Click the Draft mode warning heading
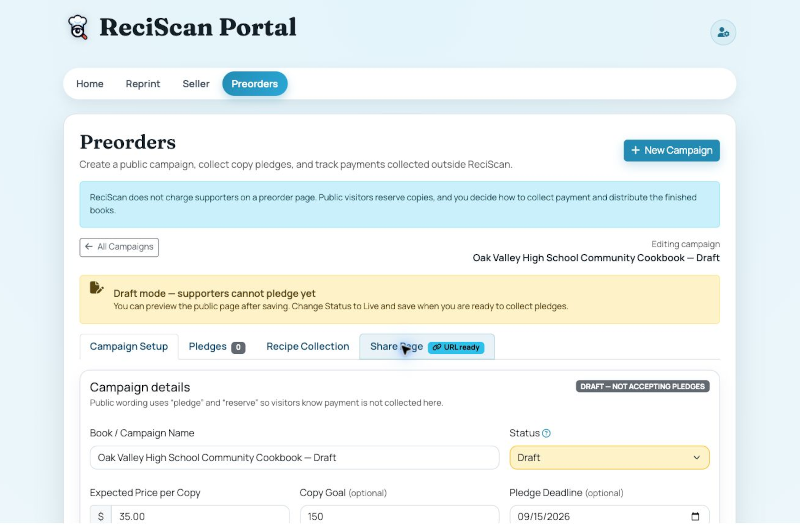This screenshot has width=800, height=525. coord(214,293)
